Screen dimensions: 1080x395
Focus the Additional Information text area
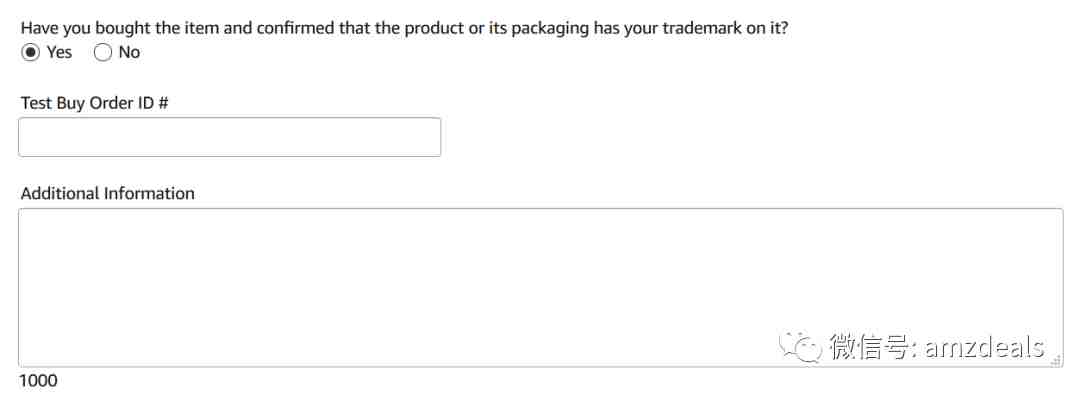coord(541,287)
